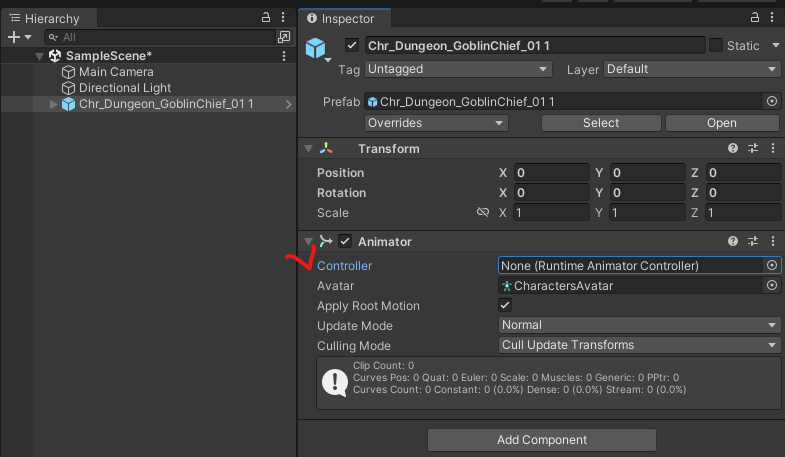
Task: Open Transform component options menu
Action: pos(772,148)
